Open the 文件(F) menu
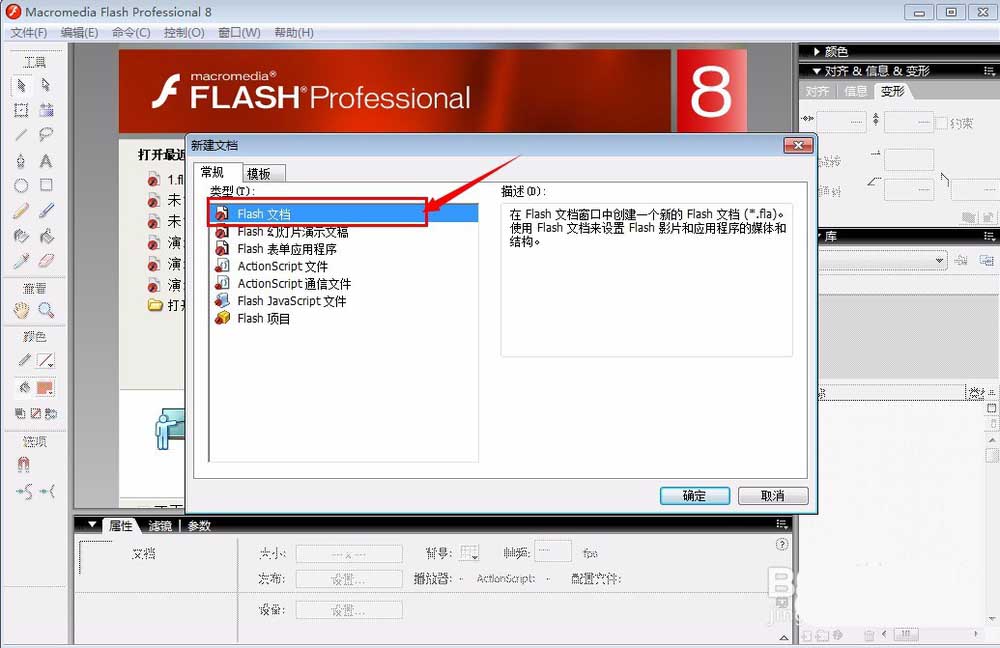 coord(29,33)
